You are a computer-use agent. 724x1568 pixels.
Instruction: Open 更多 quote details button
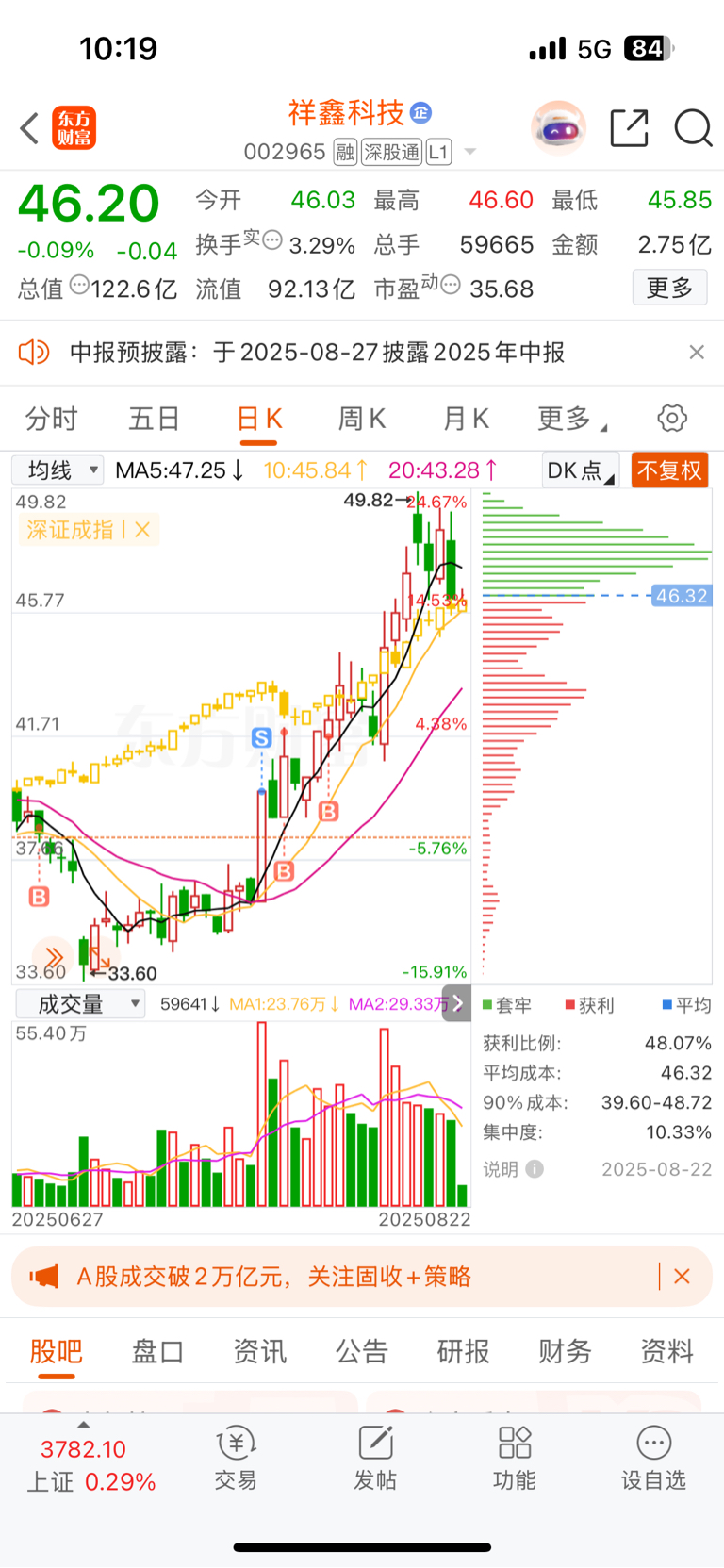pos(669,288)
